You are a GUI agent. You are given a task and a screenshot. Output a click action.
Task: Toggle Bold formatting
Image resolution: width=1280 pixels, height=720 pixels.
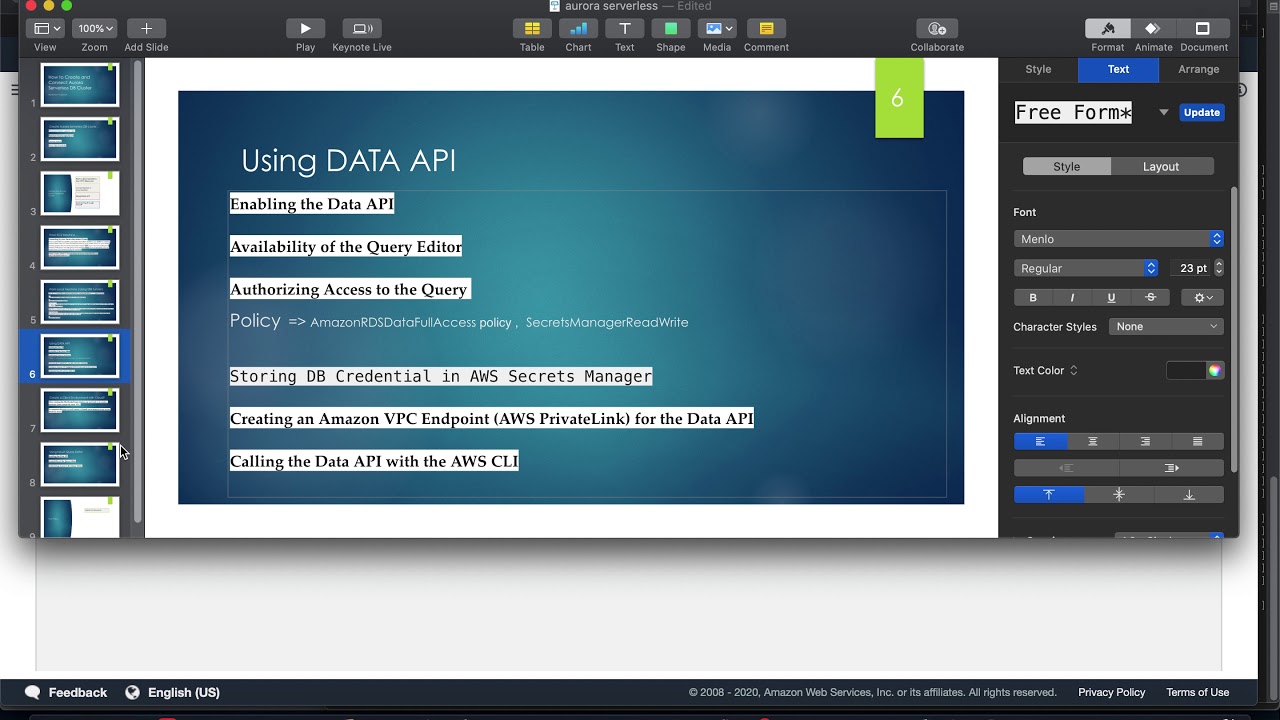click(1033, 298)
